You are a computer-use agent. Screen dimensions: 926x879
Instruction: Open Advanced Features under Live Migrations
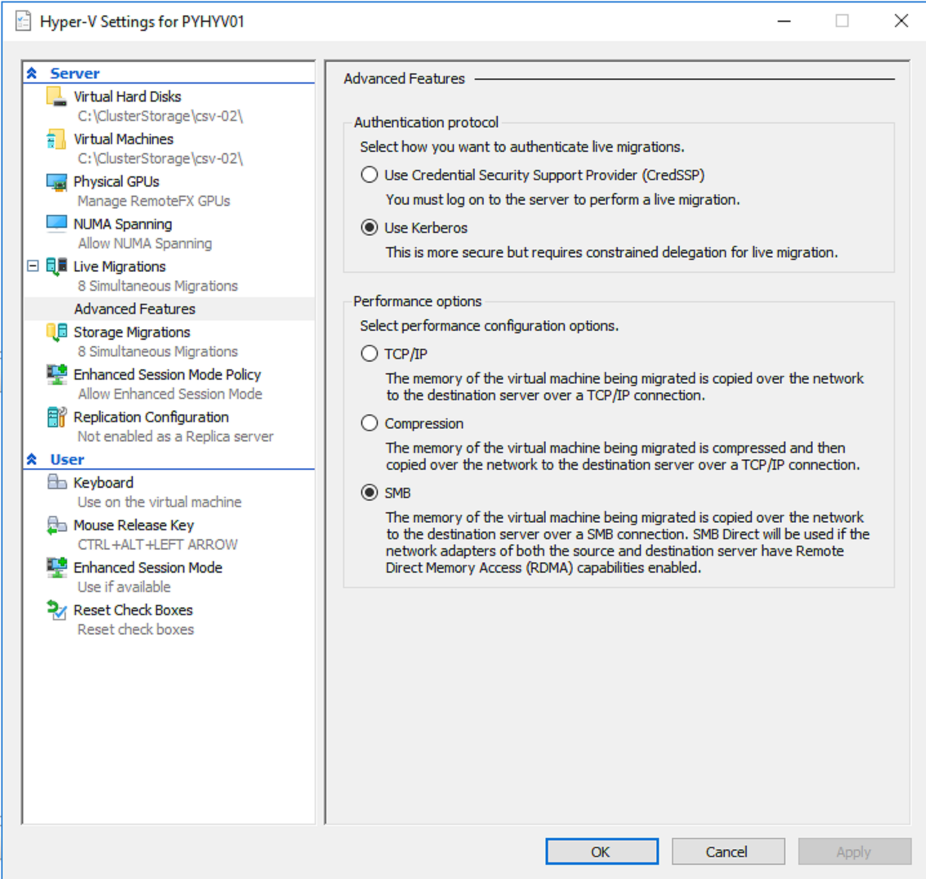click(x=134, y=309)
